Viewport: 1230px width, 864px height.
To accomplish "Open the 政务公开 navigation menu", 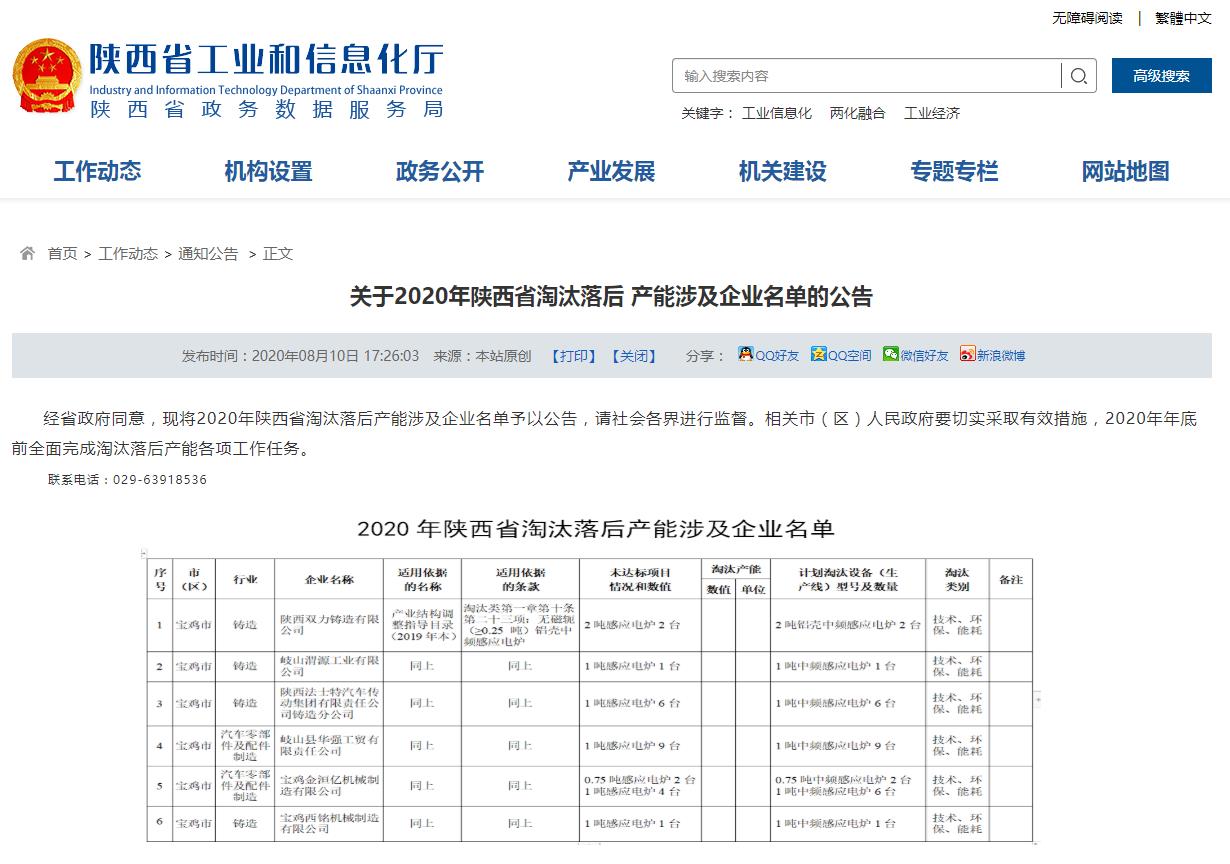I will pos(440,171).
